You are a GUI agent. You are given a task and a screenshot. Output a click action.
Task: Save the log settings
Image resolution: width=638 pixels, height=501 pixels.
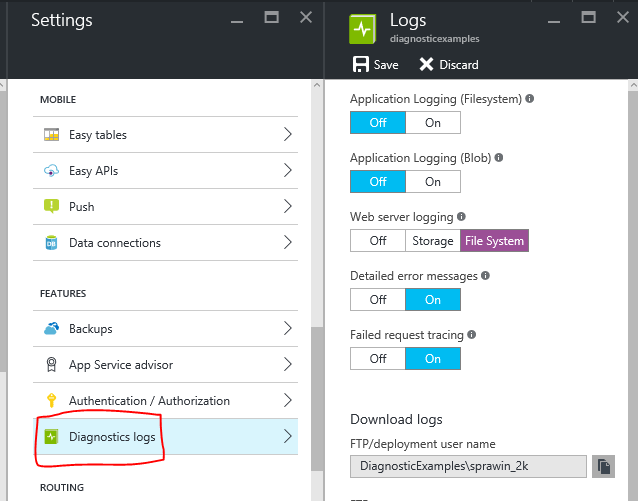(x=375, y=65)
